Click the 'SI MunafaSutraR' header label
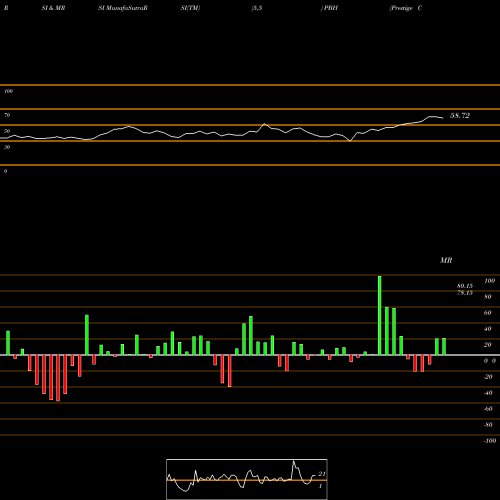The height and width of the screenshot is (500, 500). [x=123, y=8]
